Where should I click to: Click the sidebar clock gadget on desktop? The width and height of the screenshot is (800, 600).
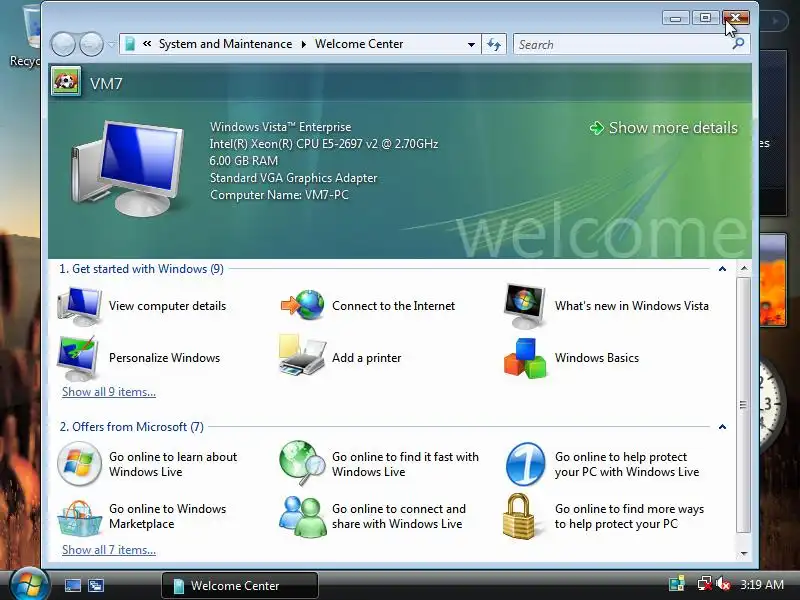773,403
